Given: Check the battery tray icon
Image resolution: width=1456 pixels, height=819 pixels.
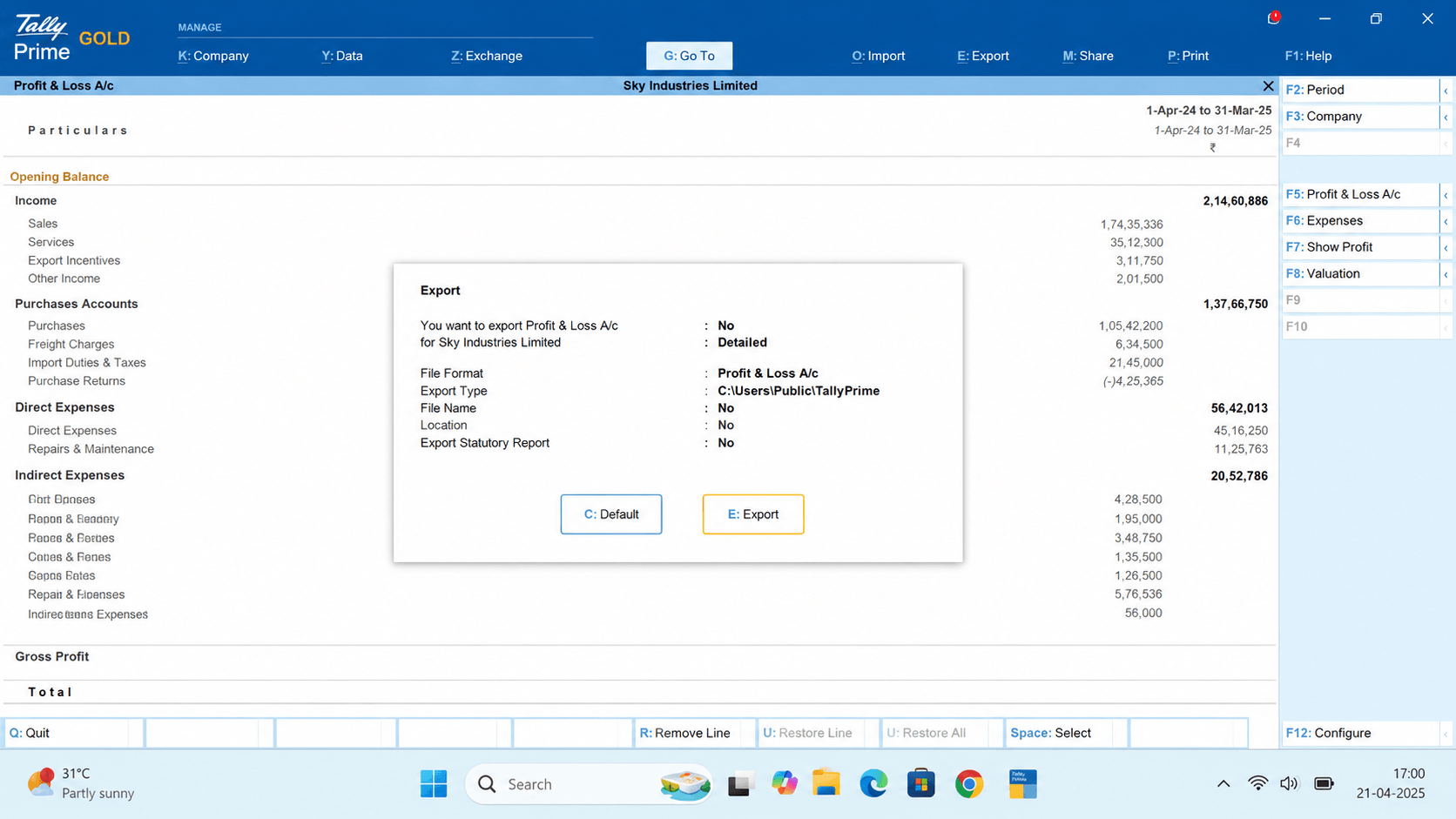Looking at the screenshot, I should [1324, 783].
